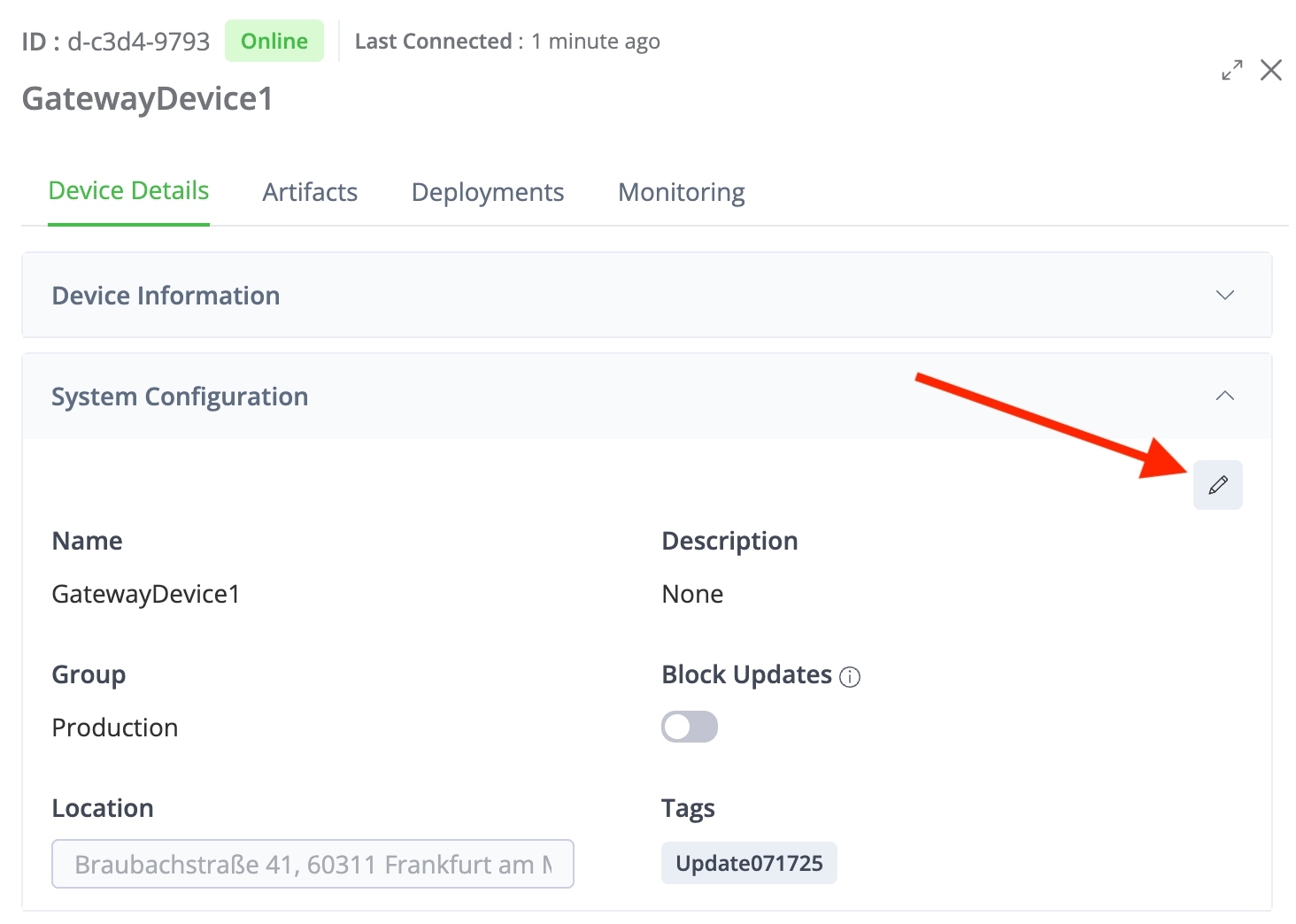Select the Device Details tab
Viewport: 1296px width, 924px height.
tap(128, 191)
